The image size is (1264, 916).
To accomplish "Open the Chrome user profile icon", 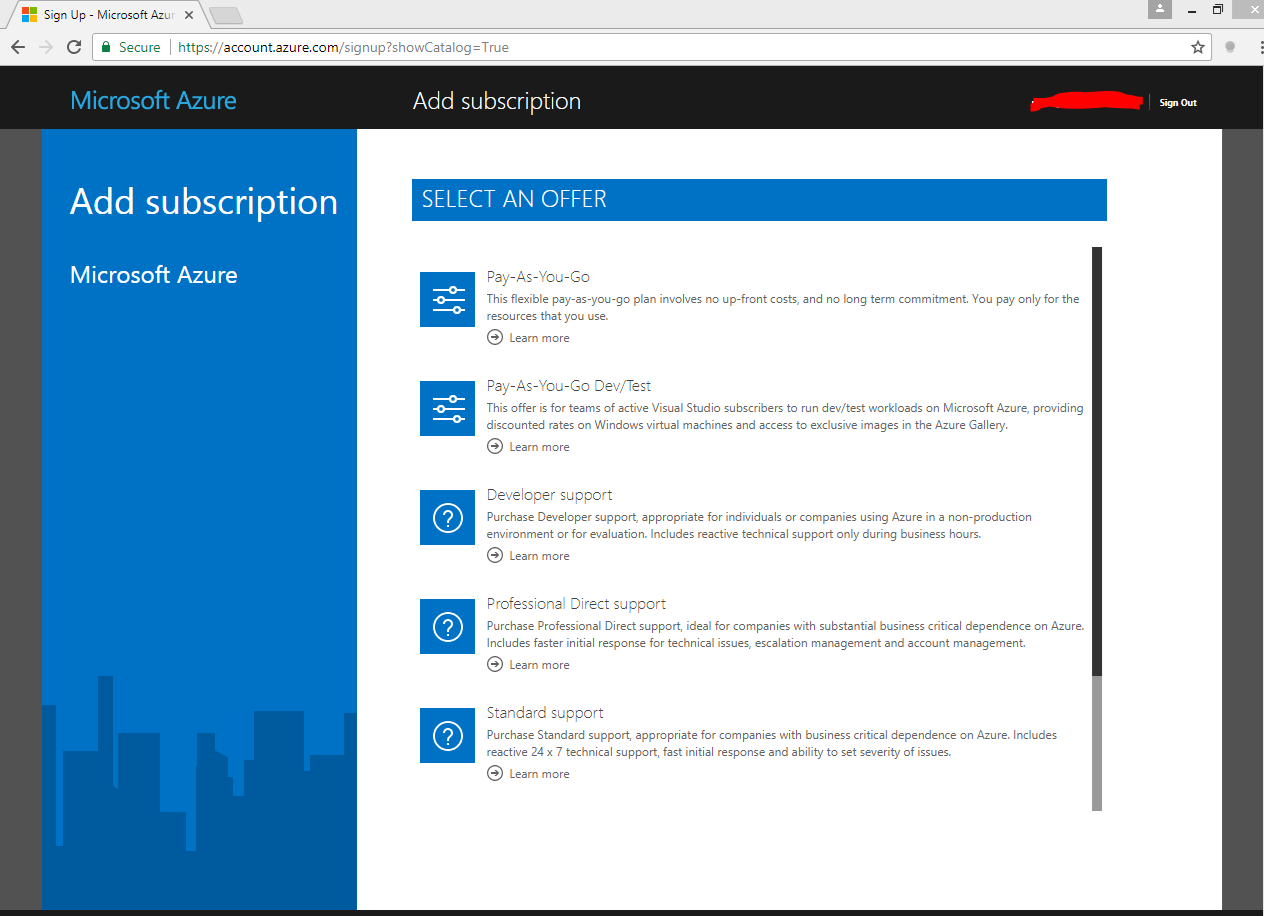I will click(x=1160, y=9).
